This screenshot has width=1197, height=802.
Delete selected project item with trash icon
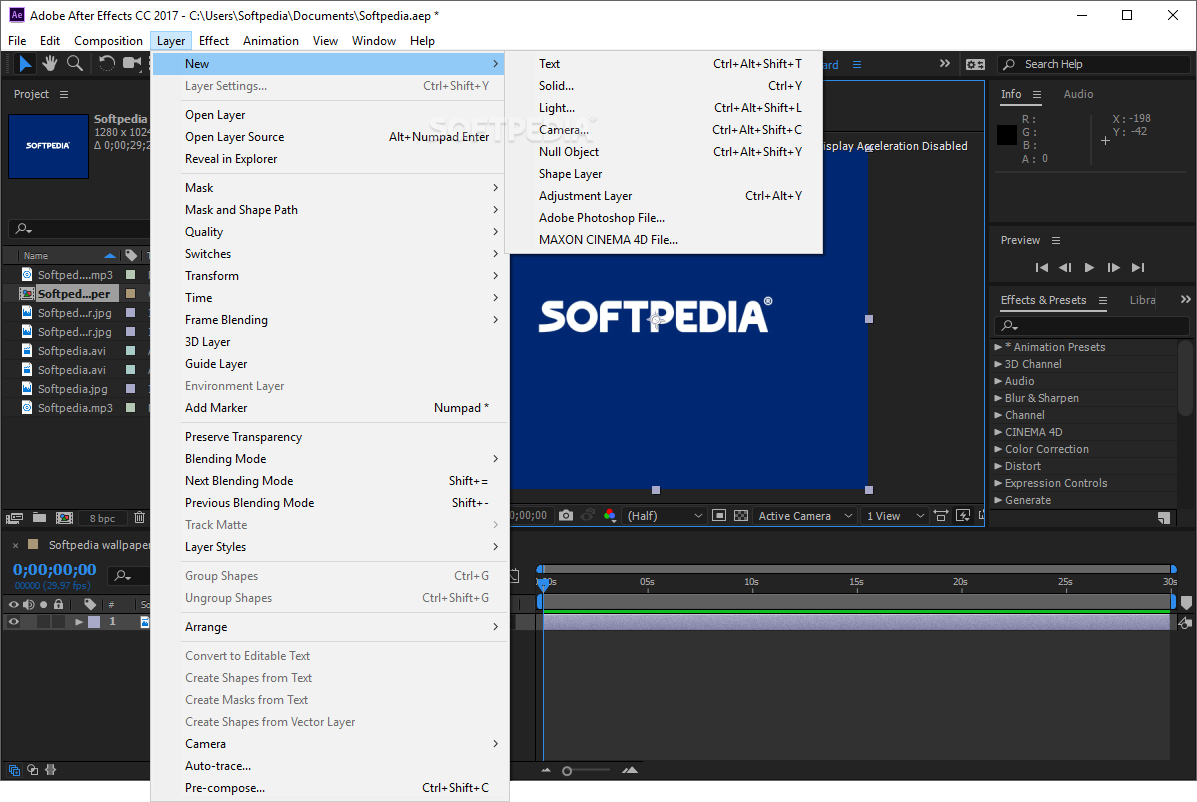pyautogui.click(x=139, y=517)
